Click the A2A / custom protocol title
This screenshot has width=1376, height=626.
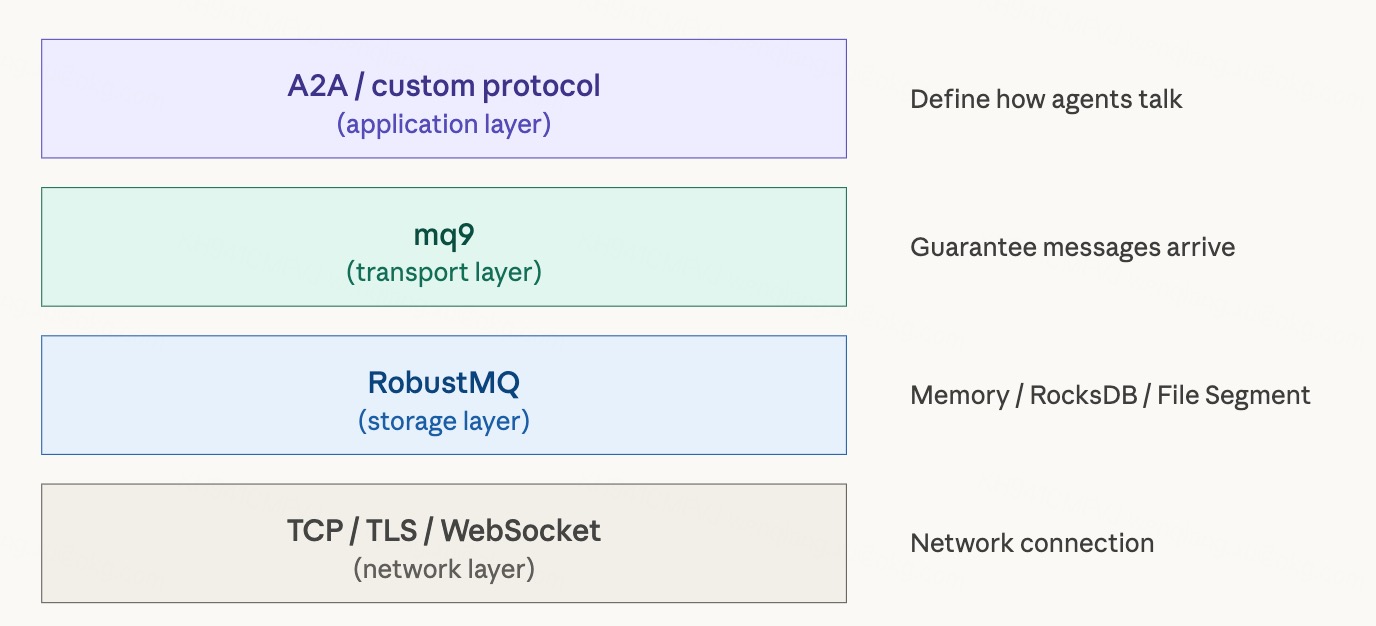click(444, 86)
